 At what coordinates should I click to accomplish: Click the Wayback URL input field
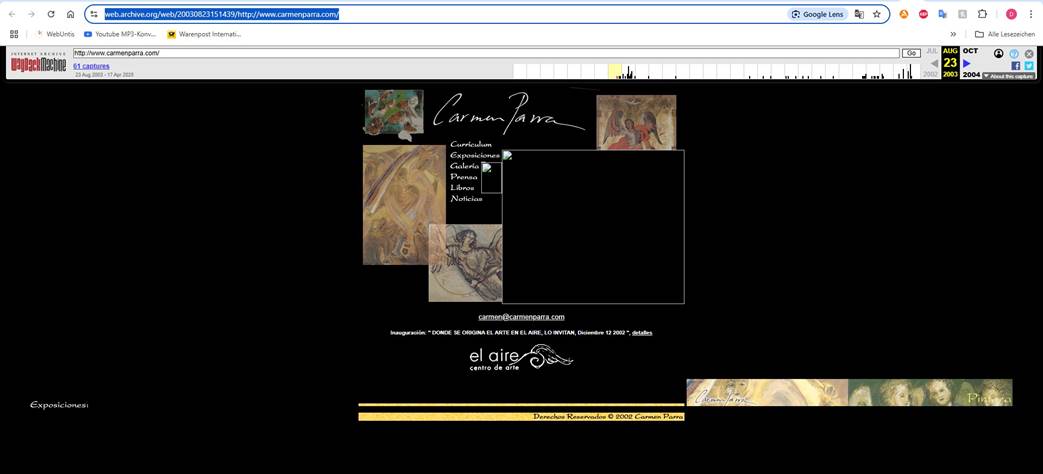[486, 53]
